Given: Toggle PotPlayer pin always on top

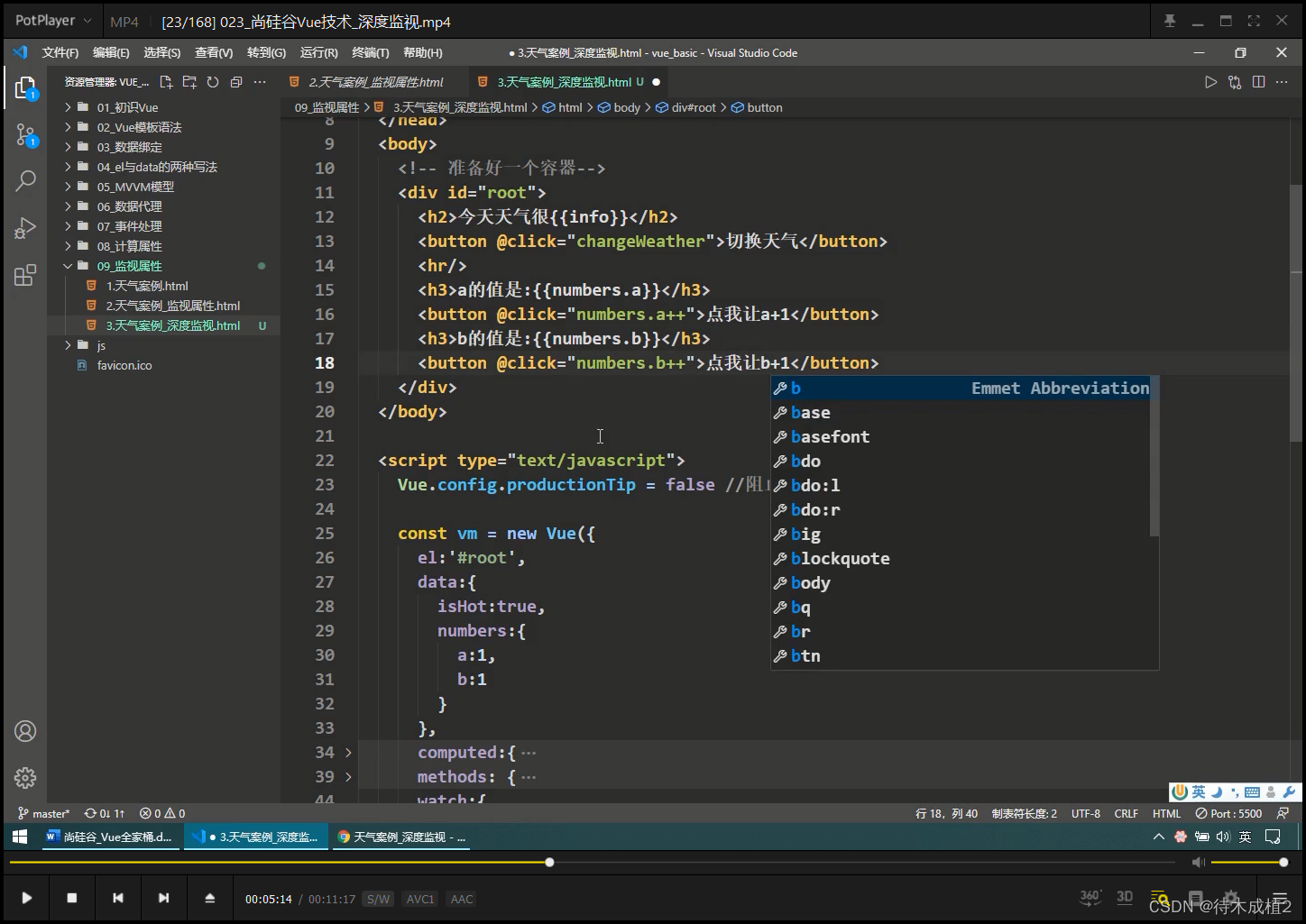Looking at the screenshot, I should (1170, 21).
